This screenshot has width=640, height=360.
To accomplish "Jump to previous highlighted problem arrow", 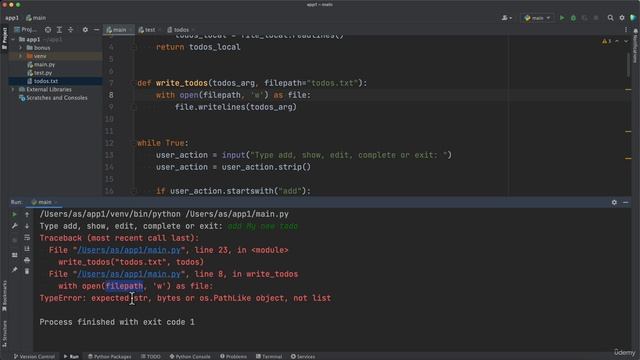I will click(617, 41).
